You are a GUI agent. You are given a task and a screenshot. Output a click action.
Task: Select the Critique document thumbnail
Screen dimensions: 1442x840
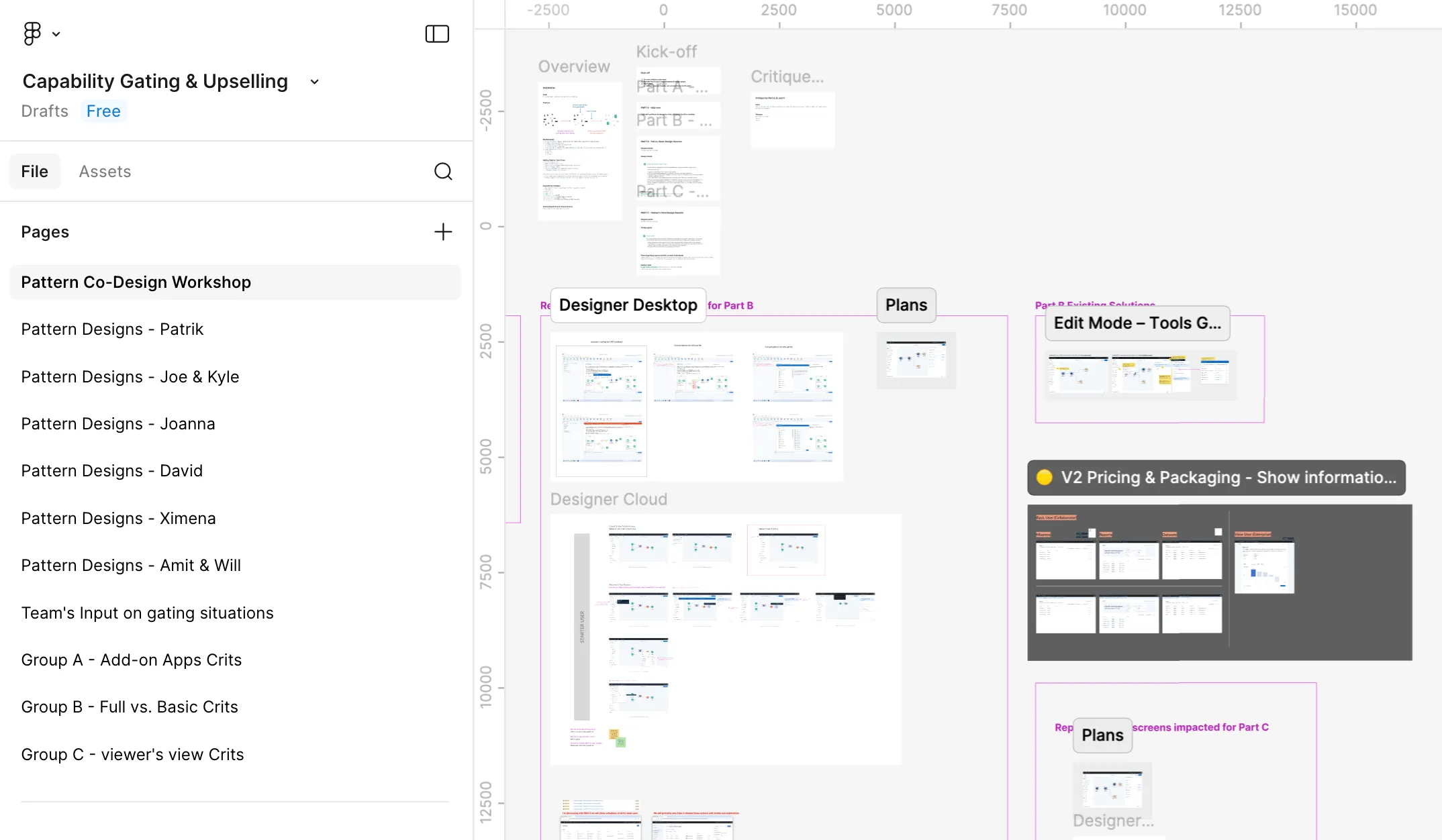793,119
